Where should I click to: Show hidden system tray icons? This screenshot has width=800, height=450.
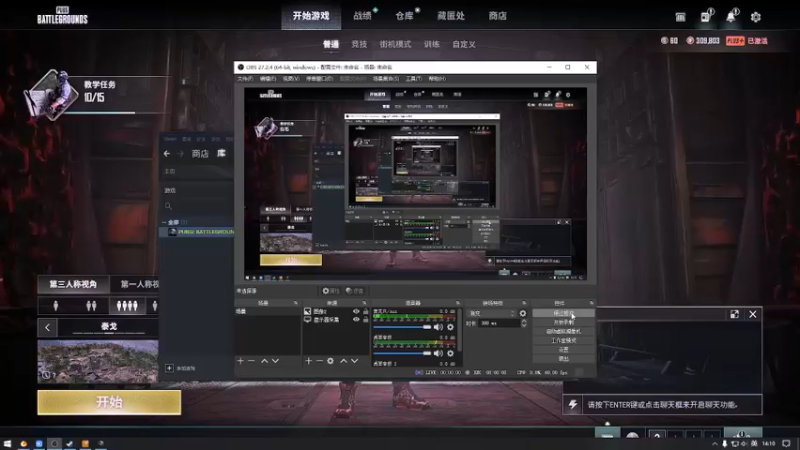click(x=715, y=444)
